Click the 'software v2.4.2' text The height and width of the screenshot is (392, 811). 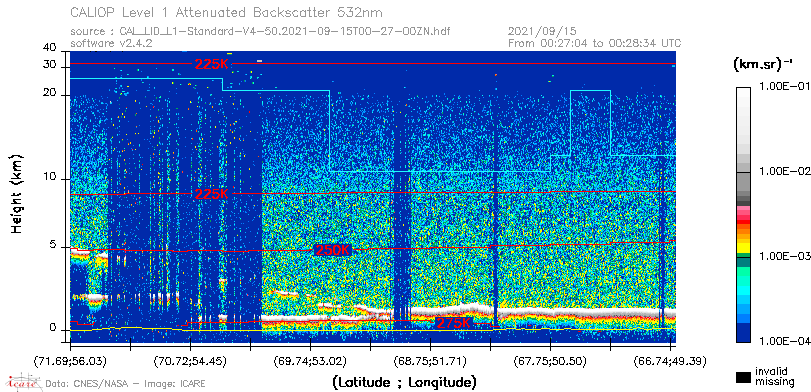tap(111, 43)
